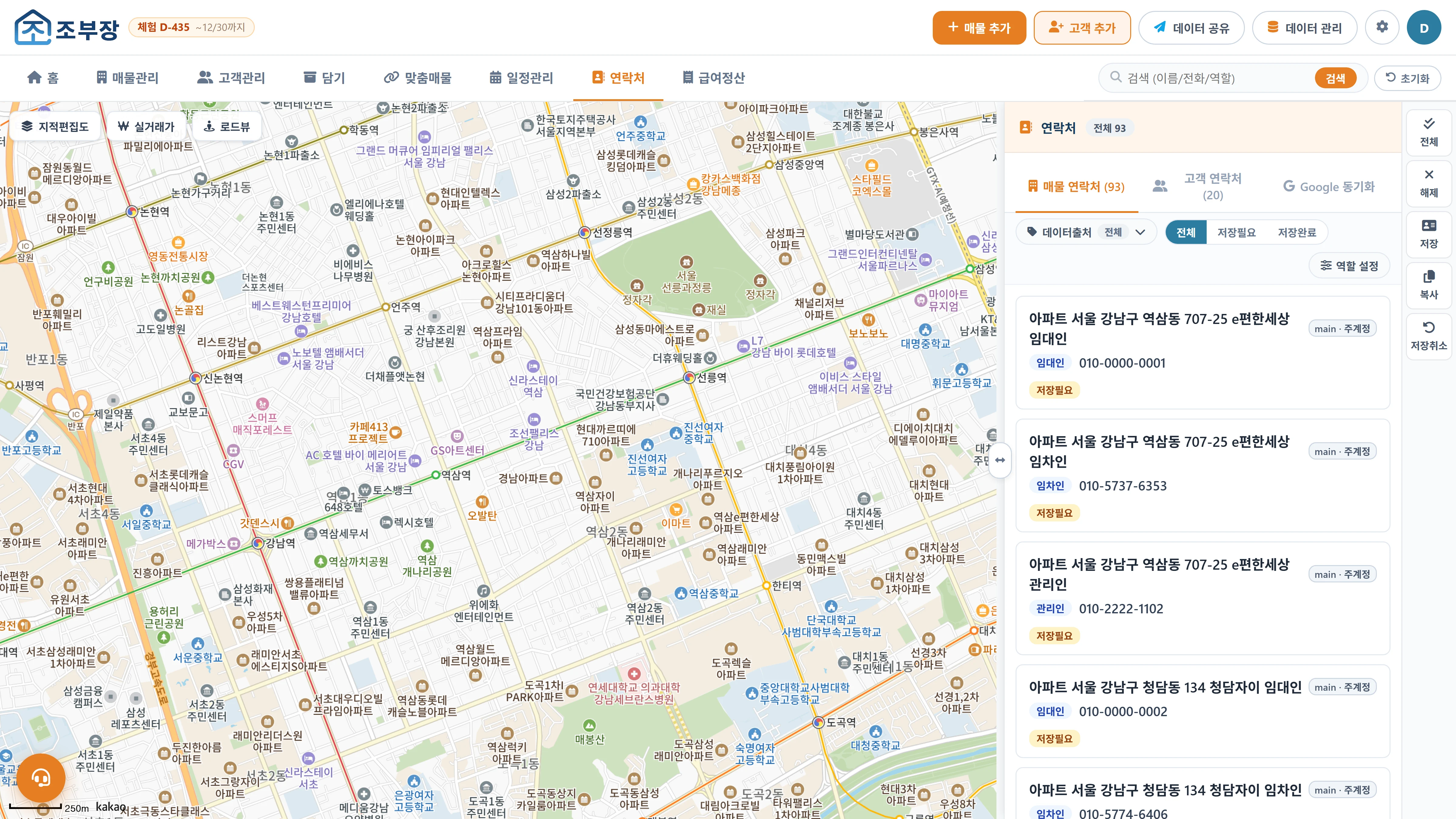Toggle the 로드뷰 road view mode

point(227,126)
